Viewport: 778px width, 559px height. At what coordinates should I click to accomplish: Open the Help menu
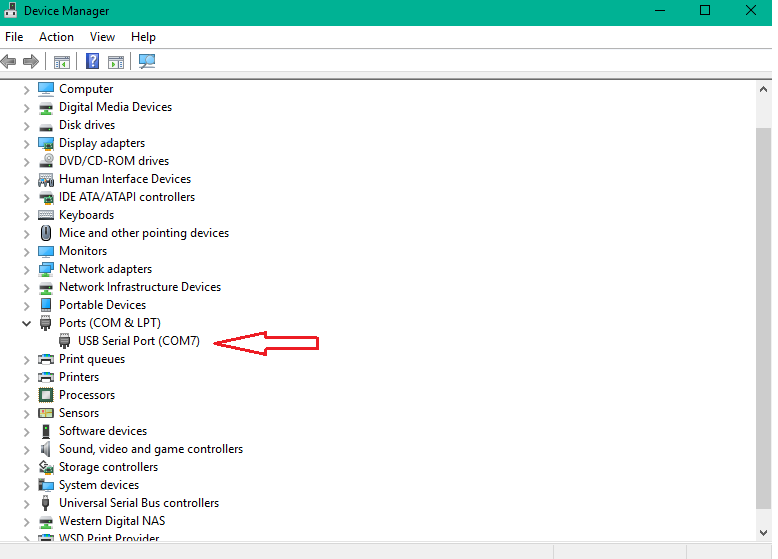pos(143,37)
